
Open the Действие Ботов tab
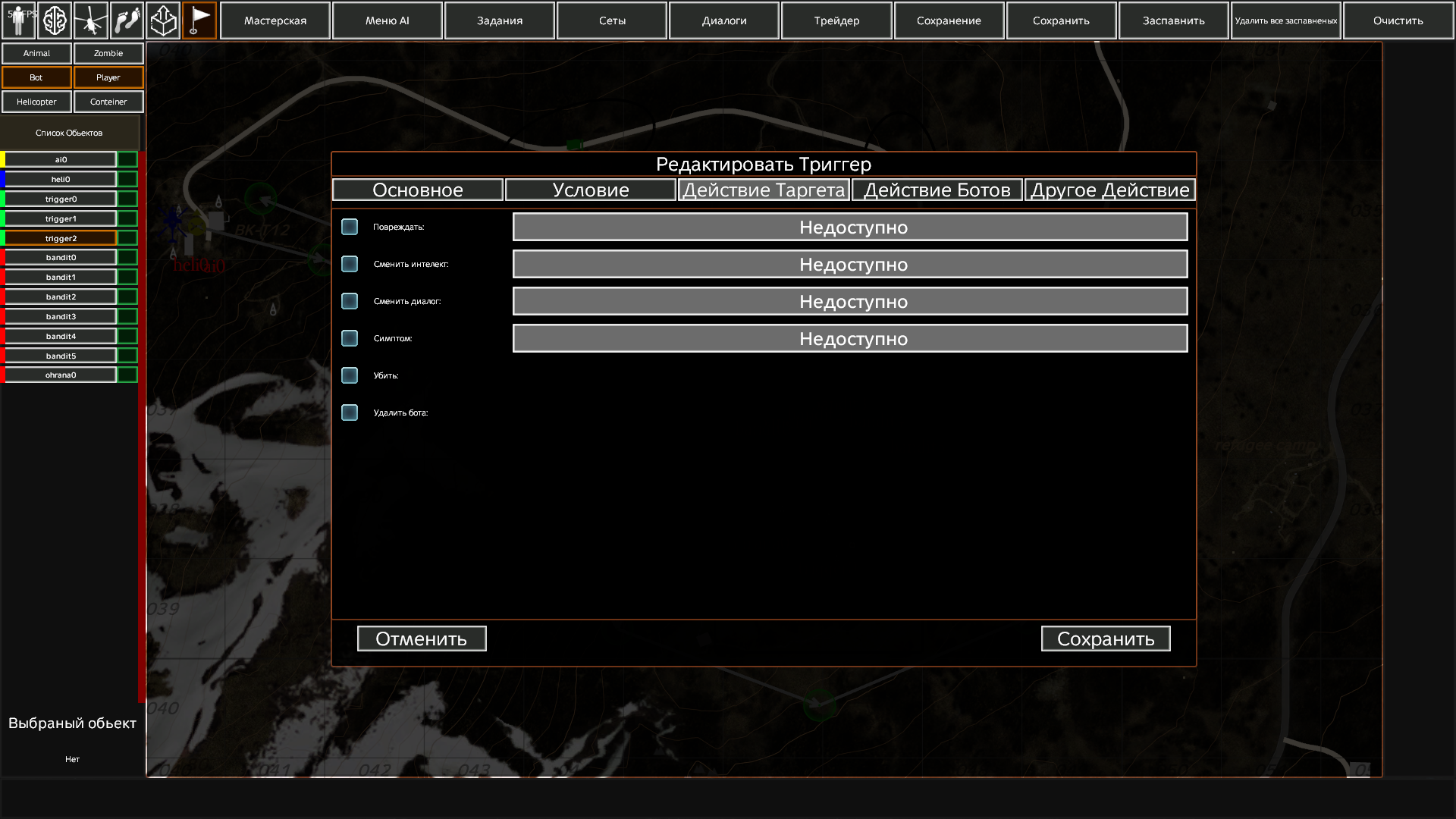click(937, 190)
